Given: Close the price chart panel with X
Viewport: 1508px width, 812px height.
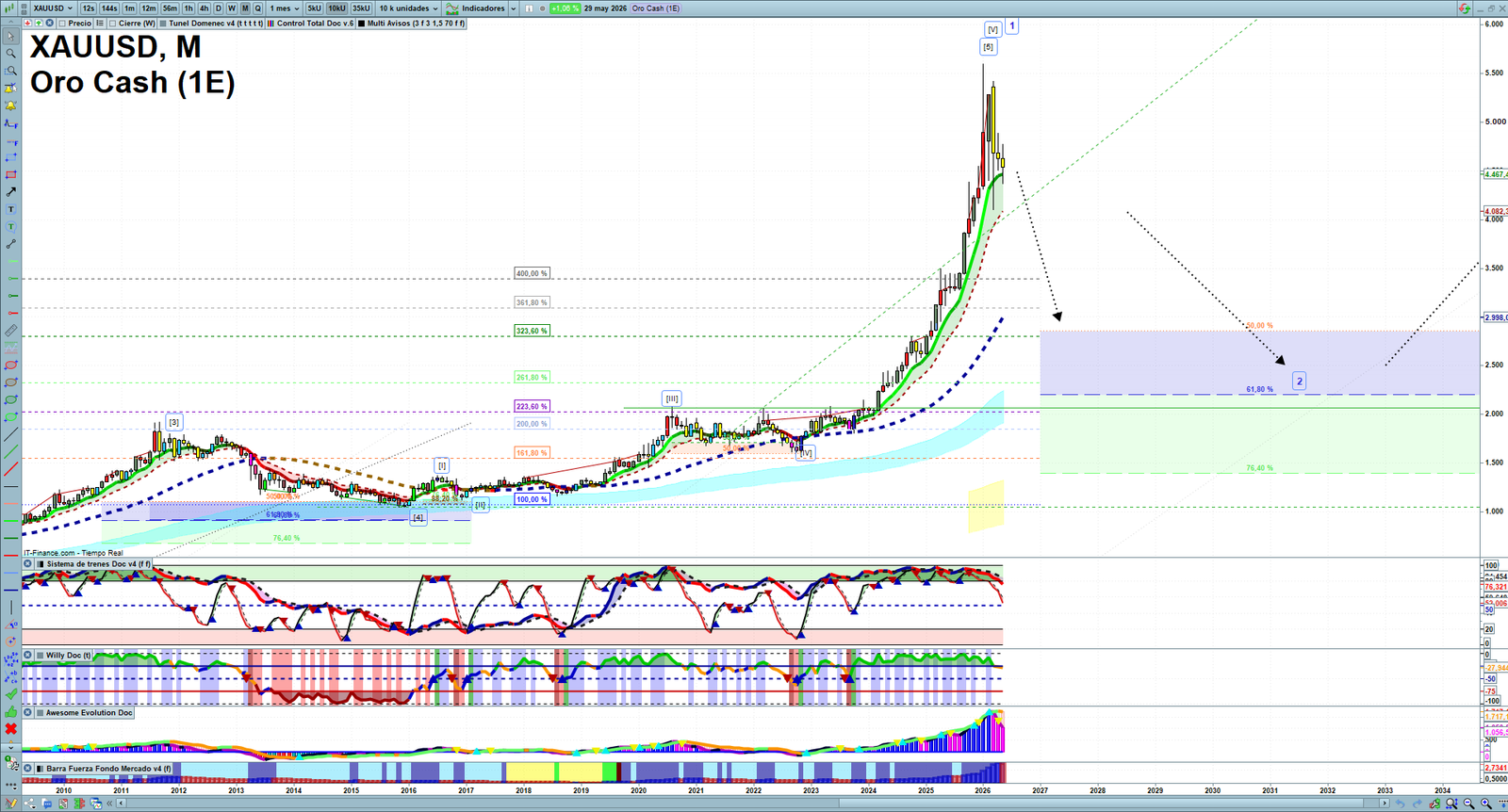Looking at the screenshot, I should tap(50, 23).
